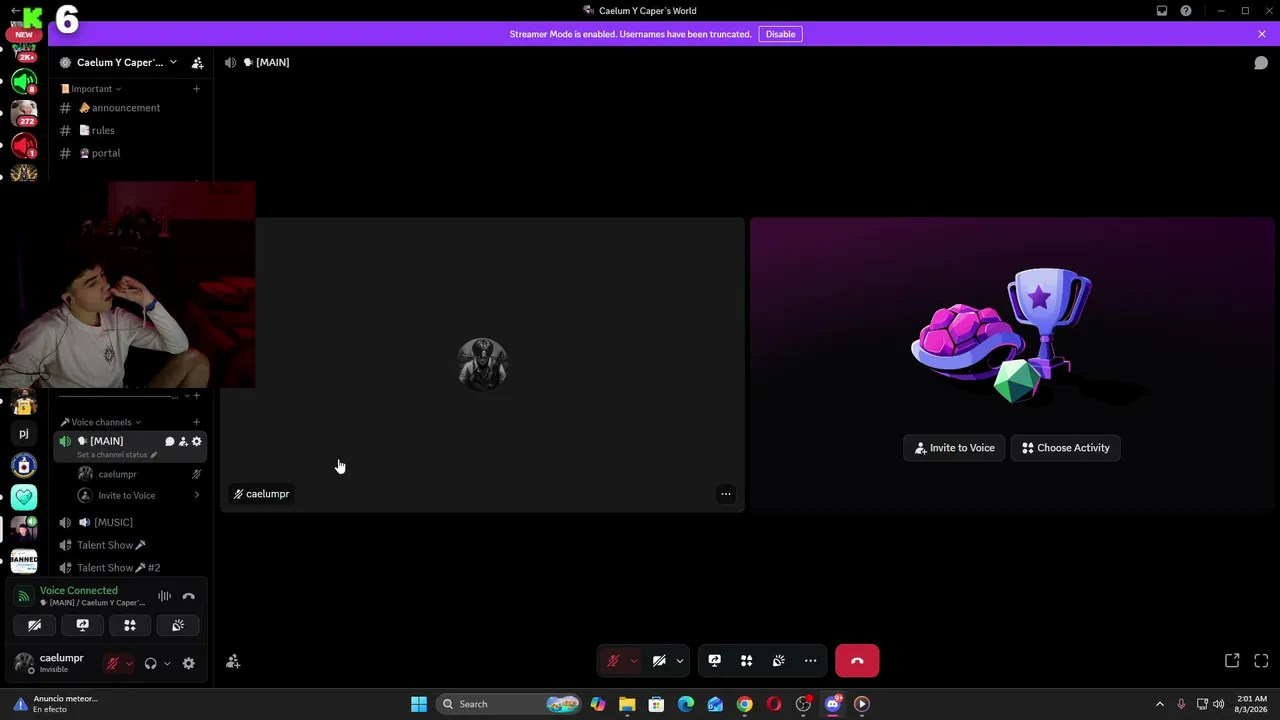The width and height of the screenshot is (1280, 720).
Task: Pop out the call window
Action: [x=1232, y=661]
